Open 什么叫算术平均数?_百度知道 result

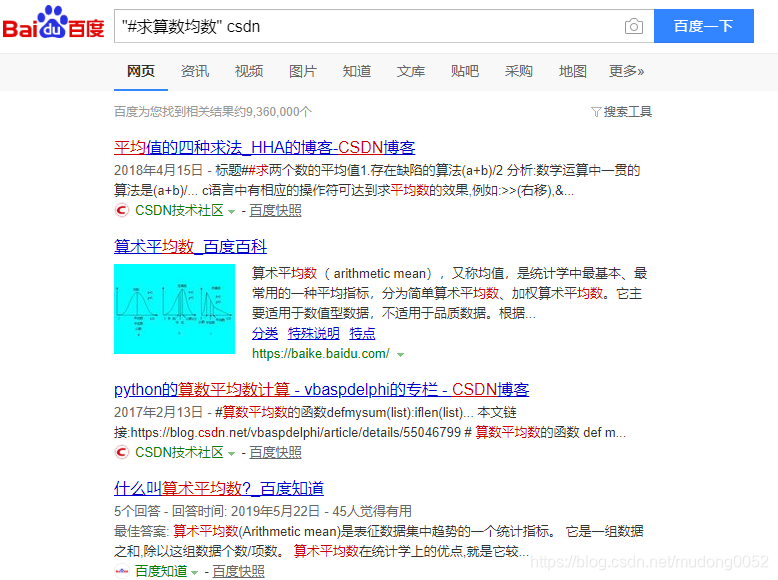coord(219,489)
